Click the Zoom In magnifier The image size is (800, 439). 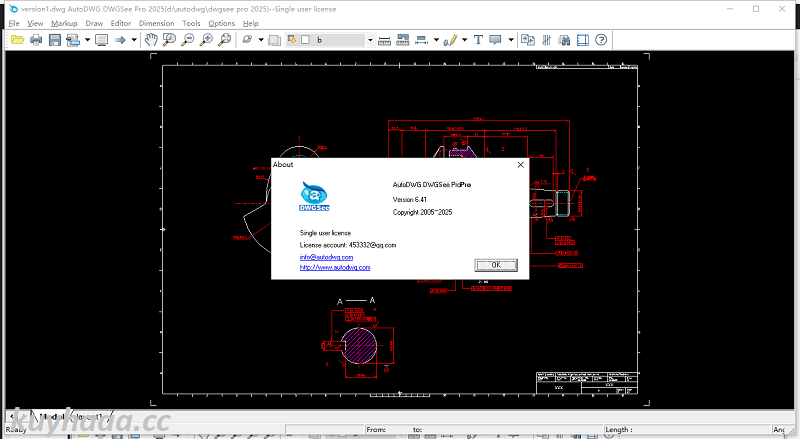206,40
